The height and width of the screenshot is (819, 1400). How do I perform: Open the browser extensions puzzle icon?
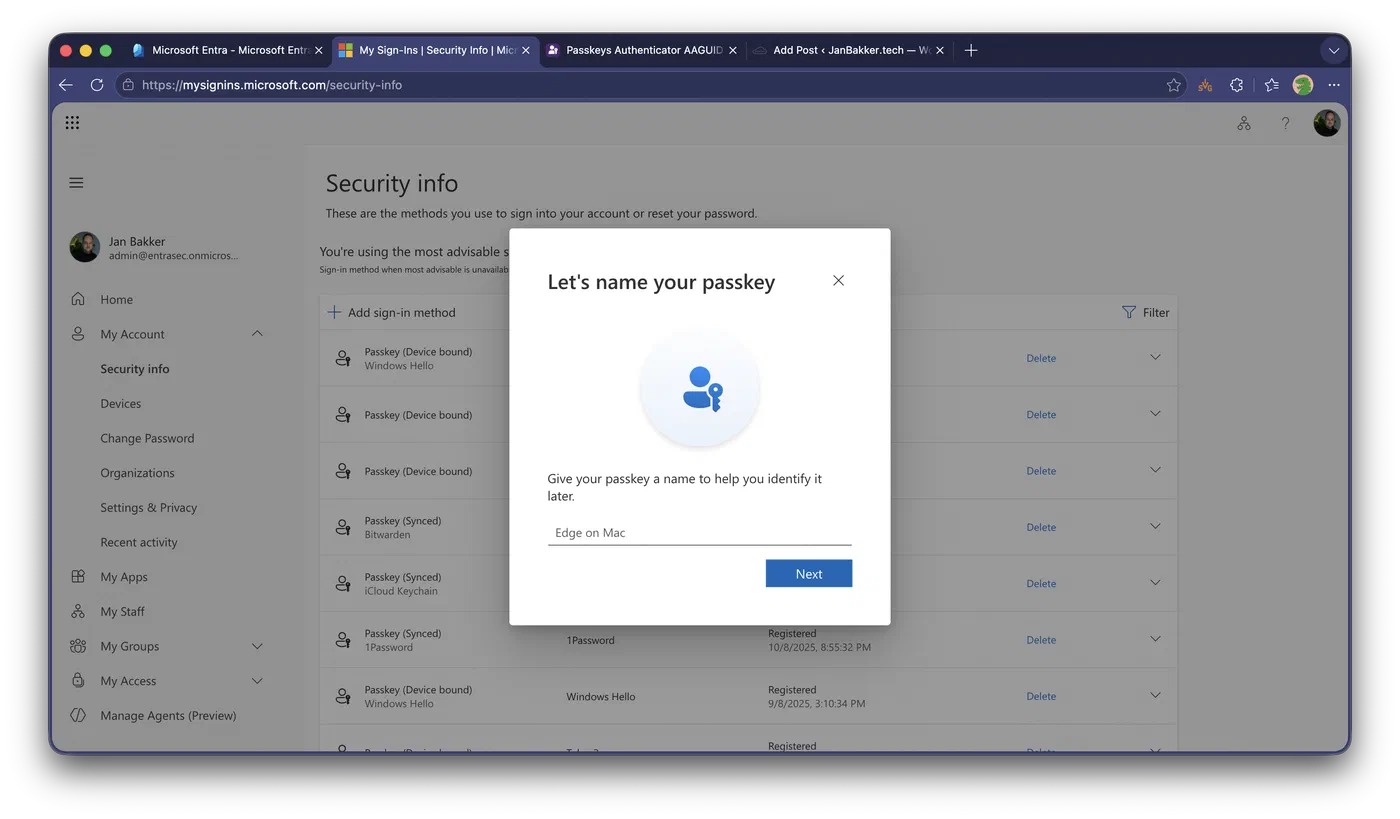(x=1237, y=85)
